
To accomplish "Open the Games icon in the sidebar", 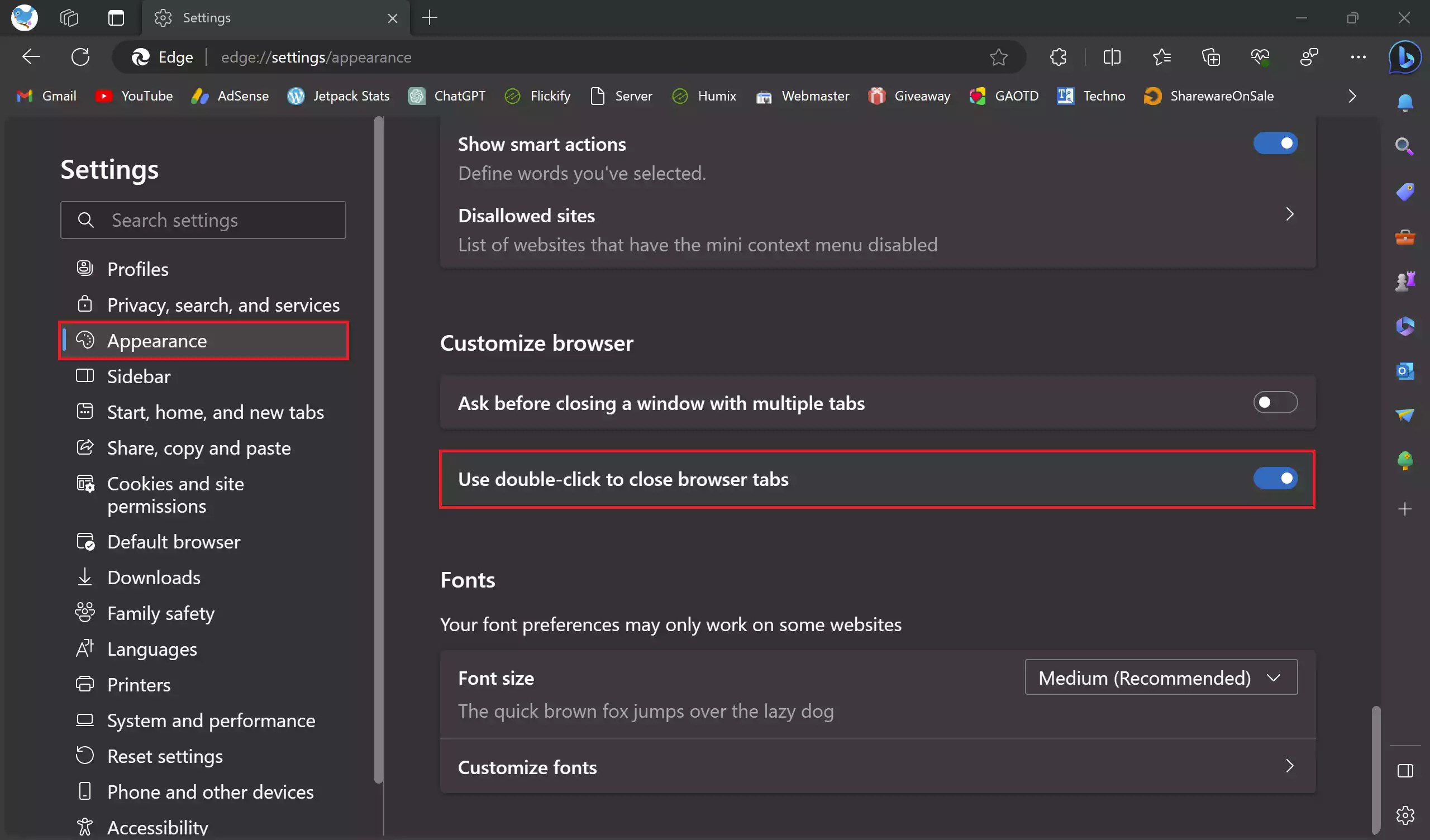I will pos(1405,281).
